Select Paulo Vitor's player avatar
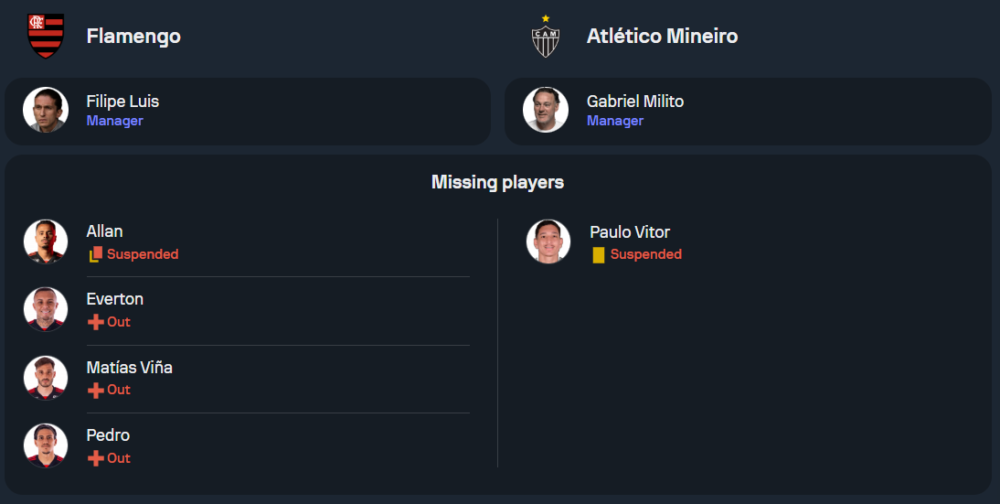1000x504 pixels. point(548,241)
